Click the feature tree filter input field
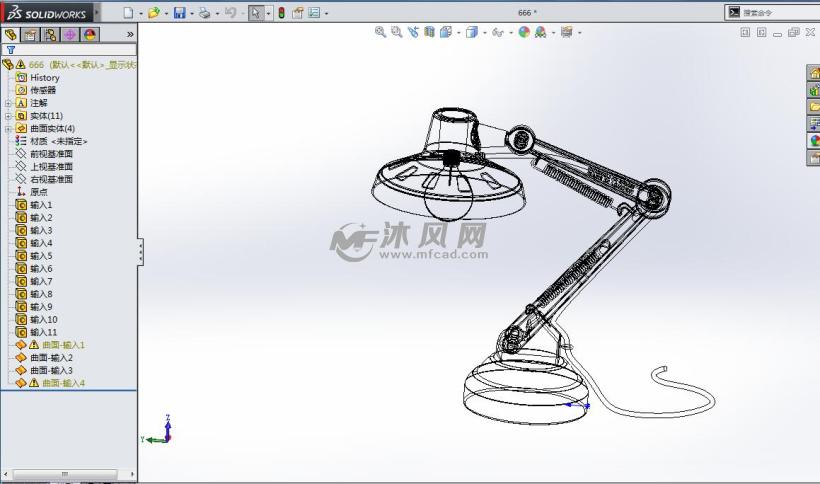 pos(69,50)
